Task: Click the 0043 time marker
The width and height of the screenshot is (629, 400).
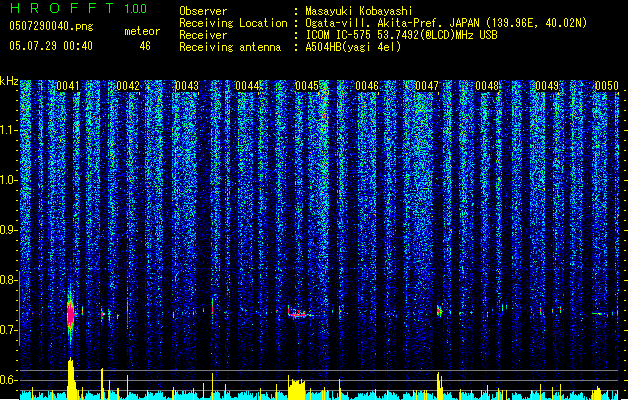Action: pos(187,86)
